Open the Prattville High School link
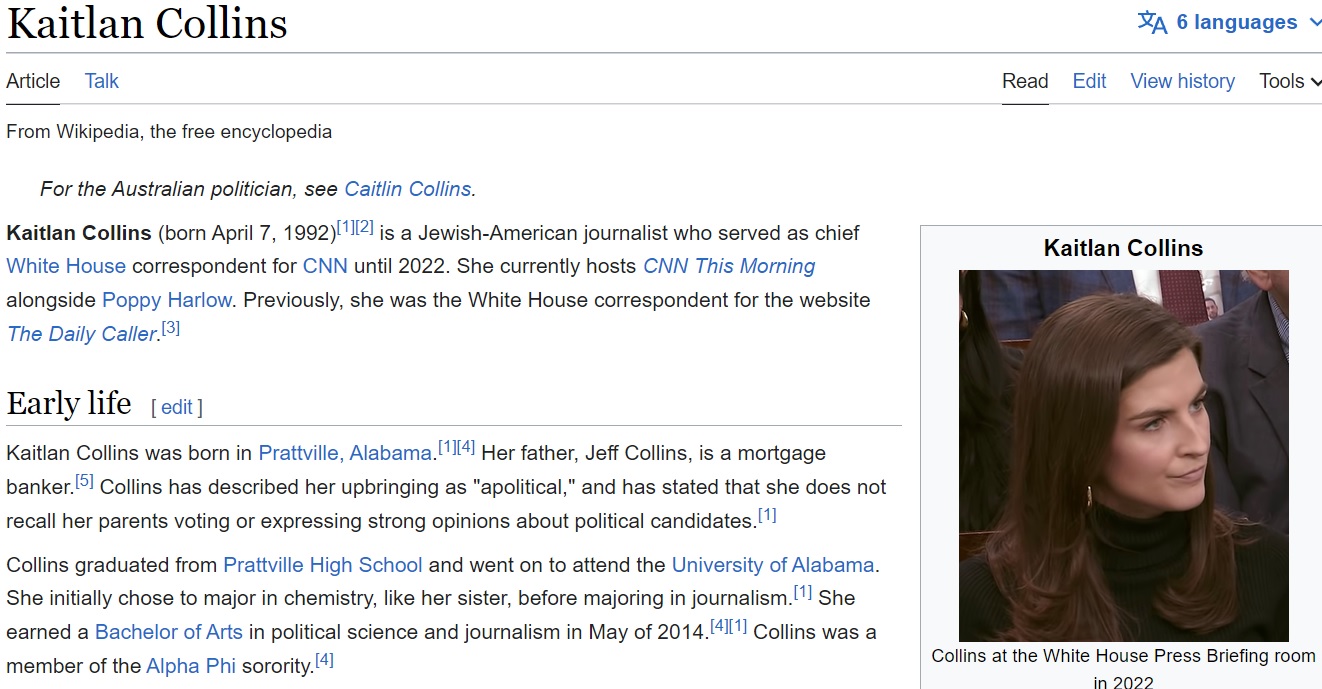 pos(323,565)
